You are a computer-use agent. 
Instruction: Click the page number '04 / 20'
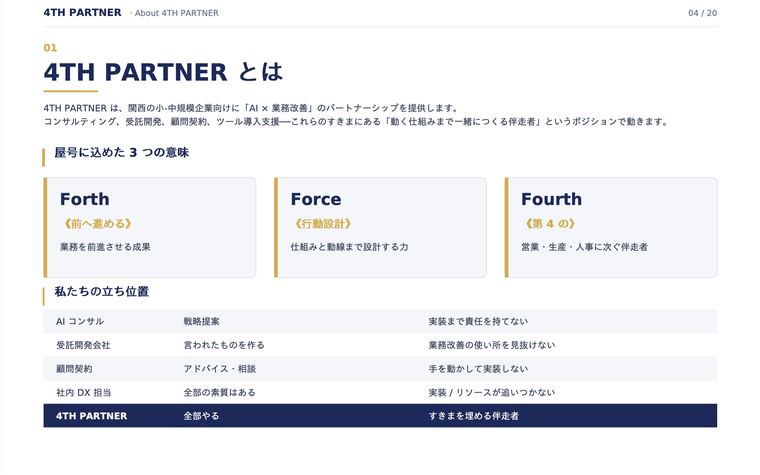click(702, 13)
